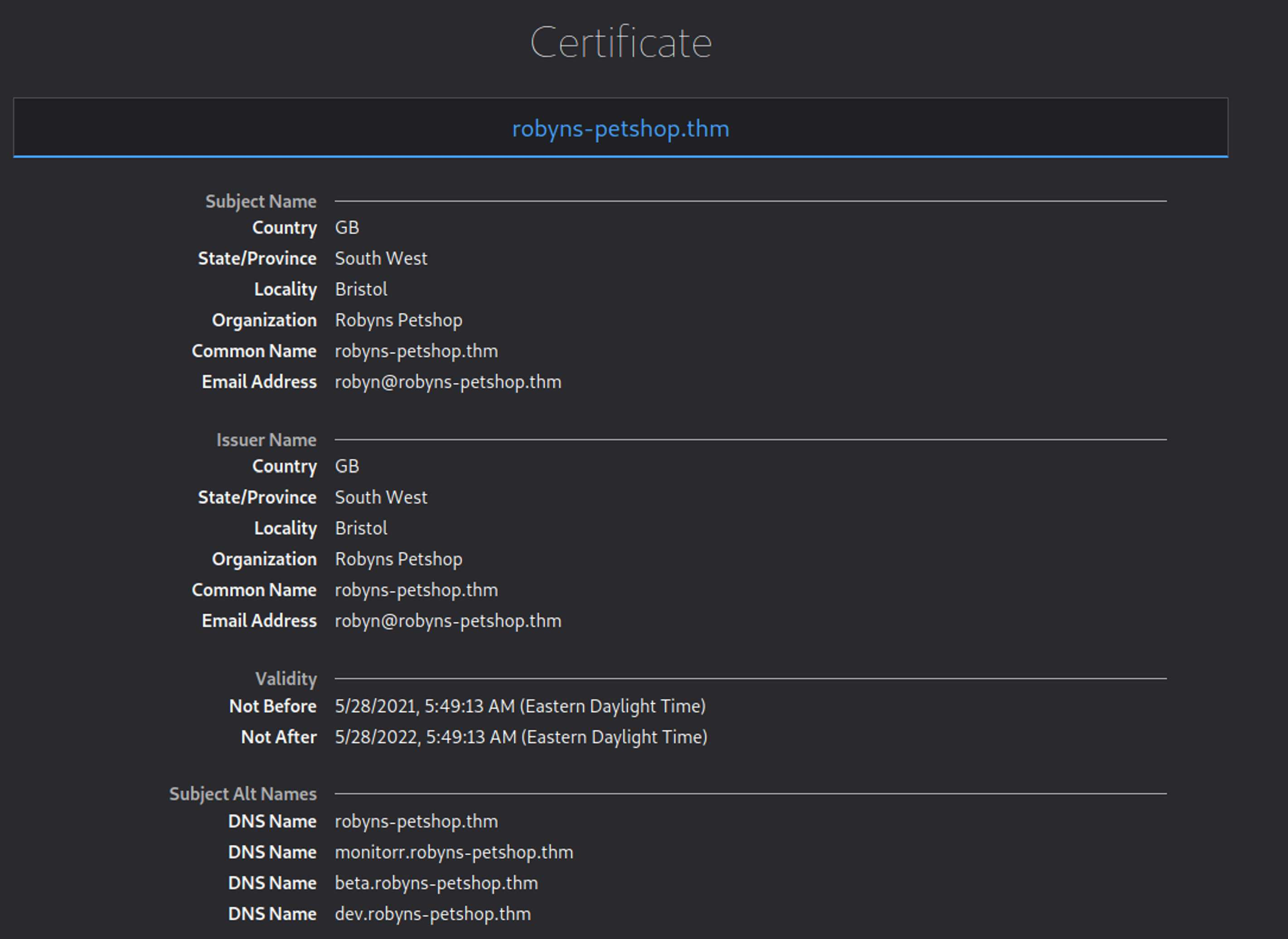Click the Not Before date value
This screenshot has width=1288, height=939.
520,706
